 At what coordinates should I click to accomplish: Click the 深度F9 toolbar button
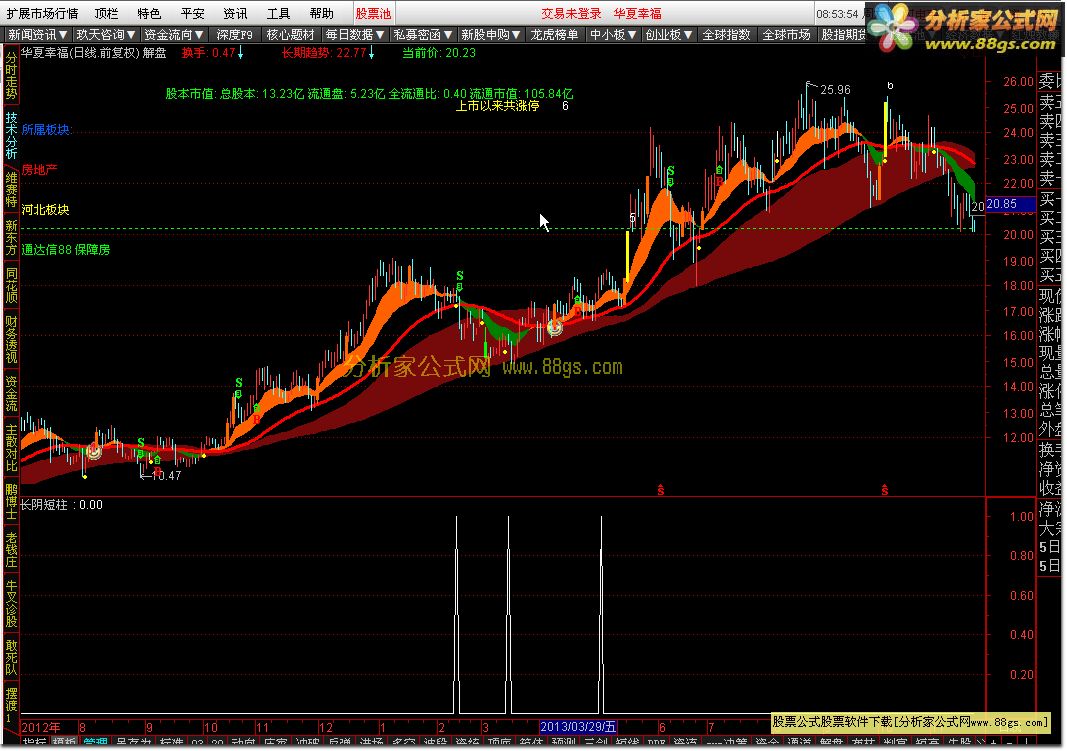click(x=234, y=35)
